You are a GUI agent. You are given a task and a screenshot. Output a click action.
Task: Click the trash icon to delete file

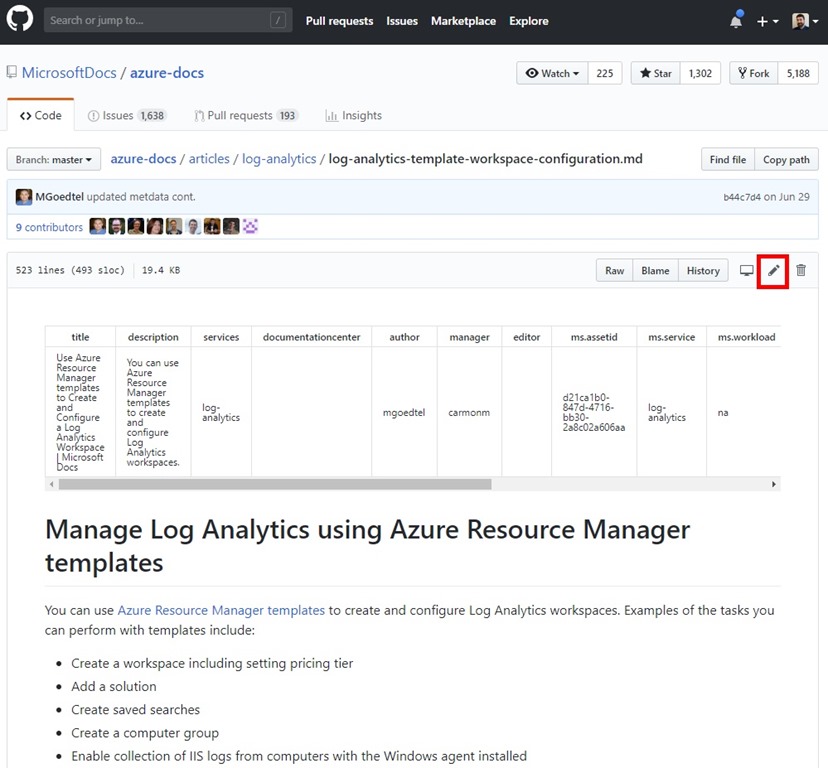801,271
